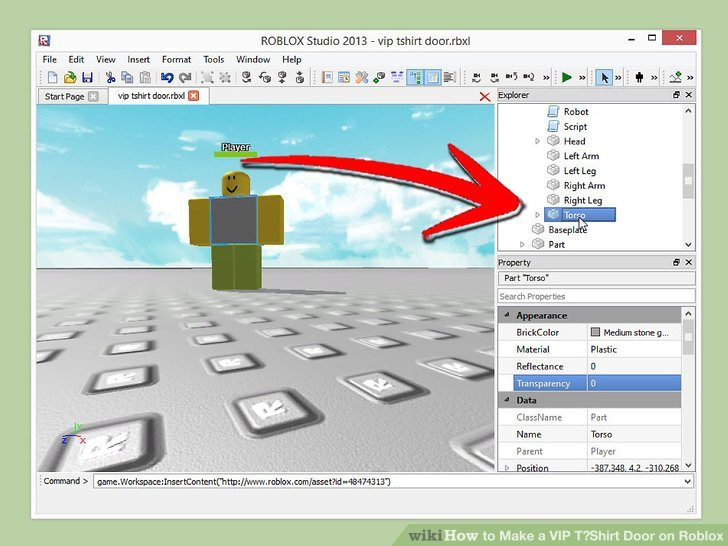Click the Ungroup selection icon
Viewport: 728px width, 546px height.
coord(225,77)
